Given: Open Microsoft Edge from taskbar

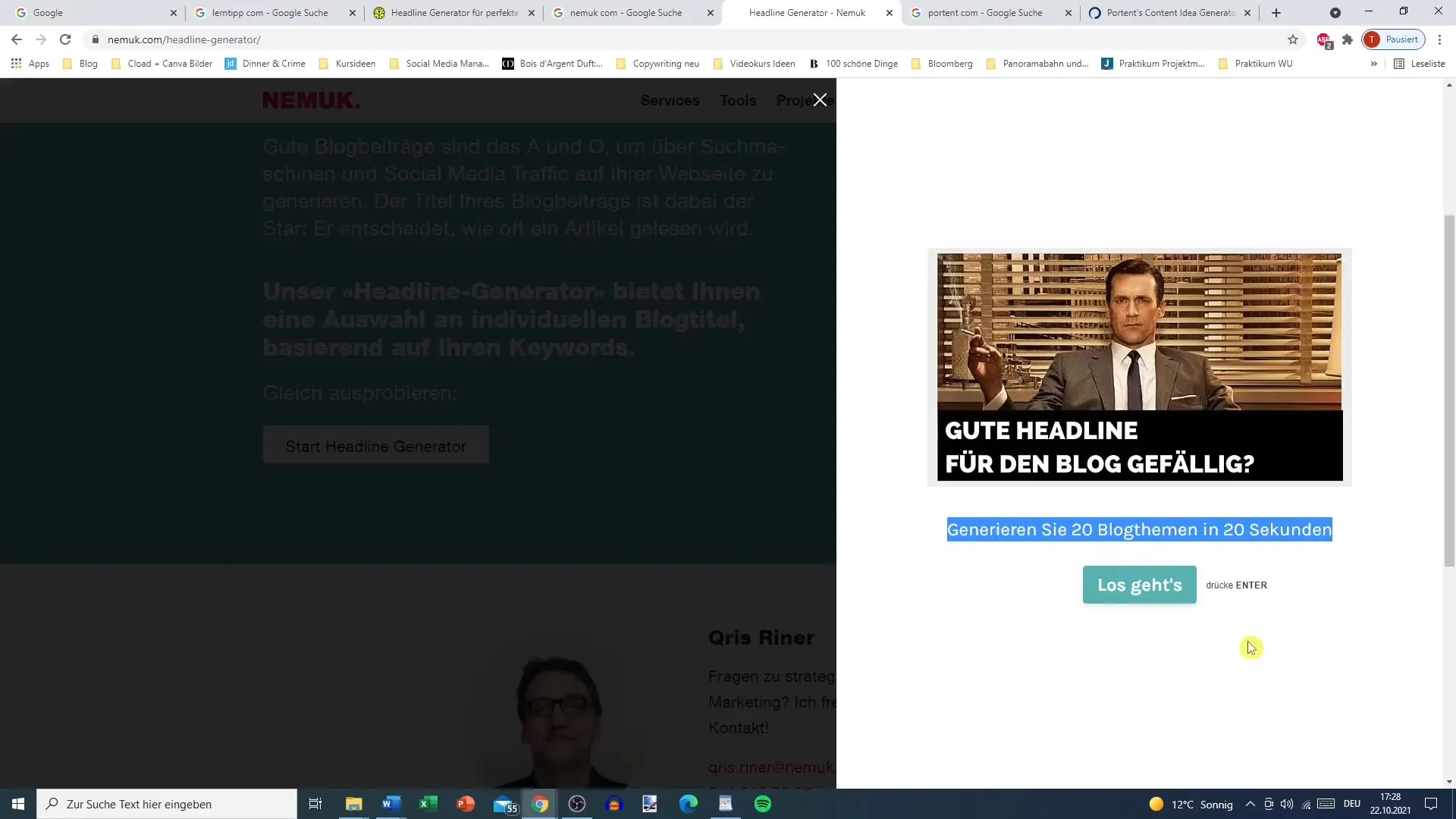Looking at the screenshot, I should (x=689, y=804).
